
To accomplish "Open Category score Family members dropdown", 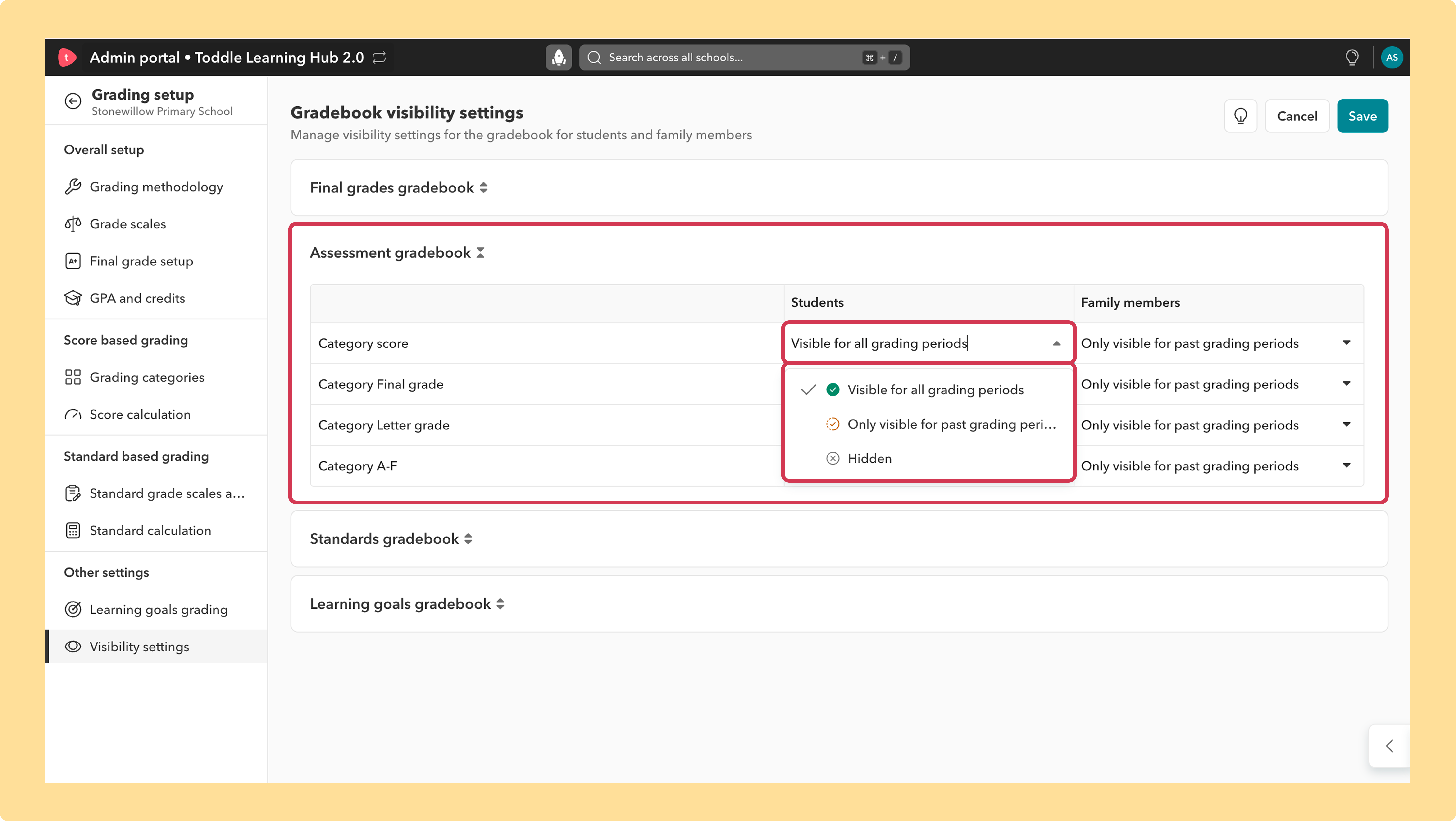I will [x=1218, y=343].
